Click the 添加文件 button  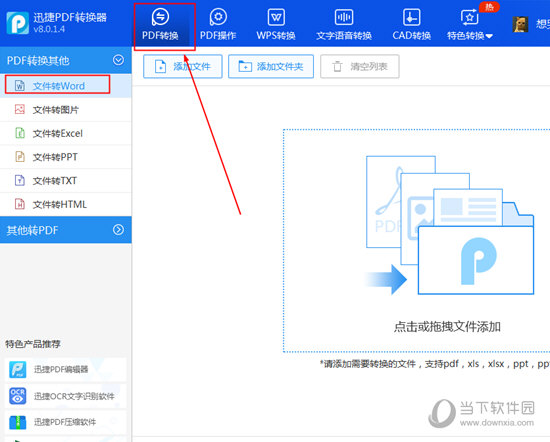(x=183, y=66)
